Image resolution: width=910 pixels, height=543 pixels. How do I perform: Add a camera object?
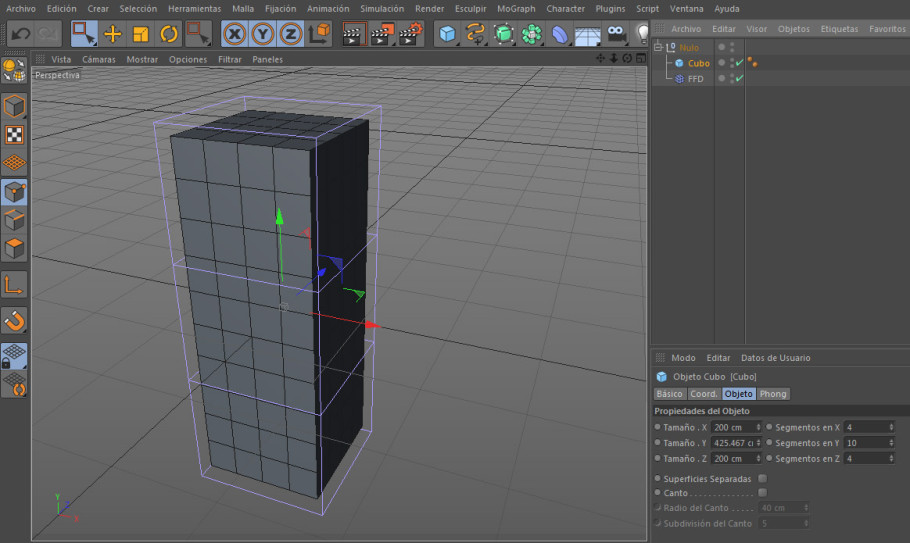point(616,34)
